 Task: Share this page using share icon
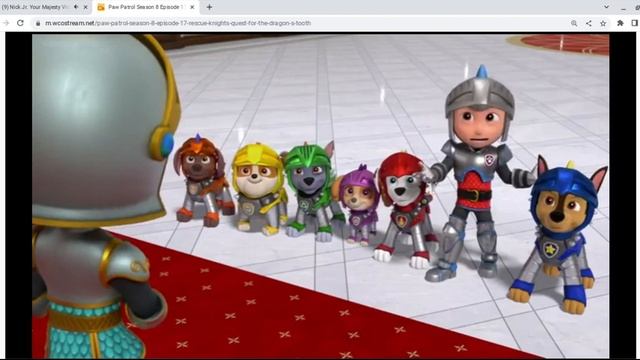(589, 23)
